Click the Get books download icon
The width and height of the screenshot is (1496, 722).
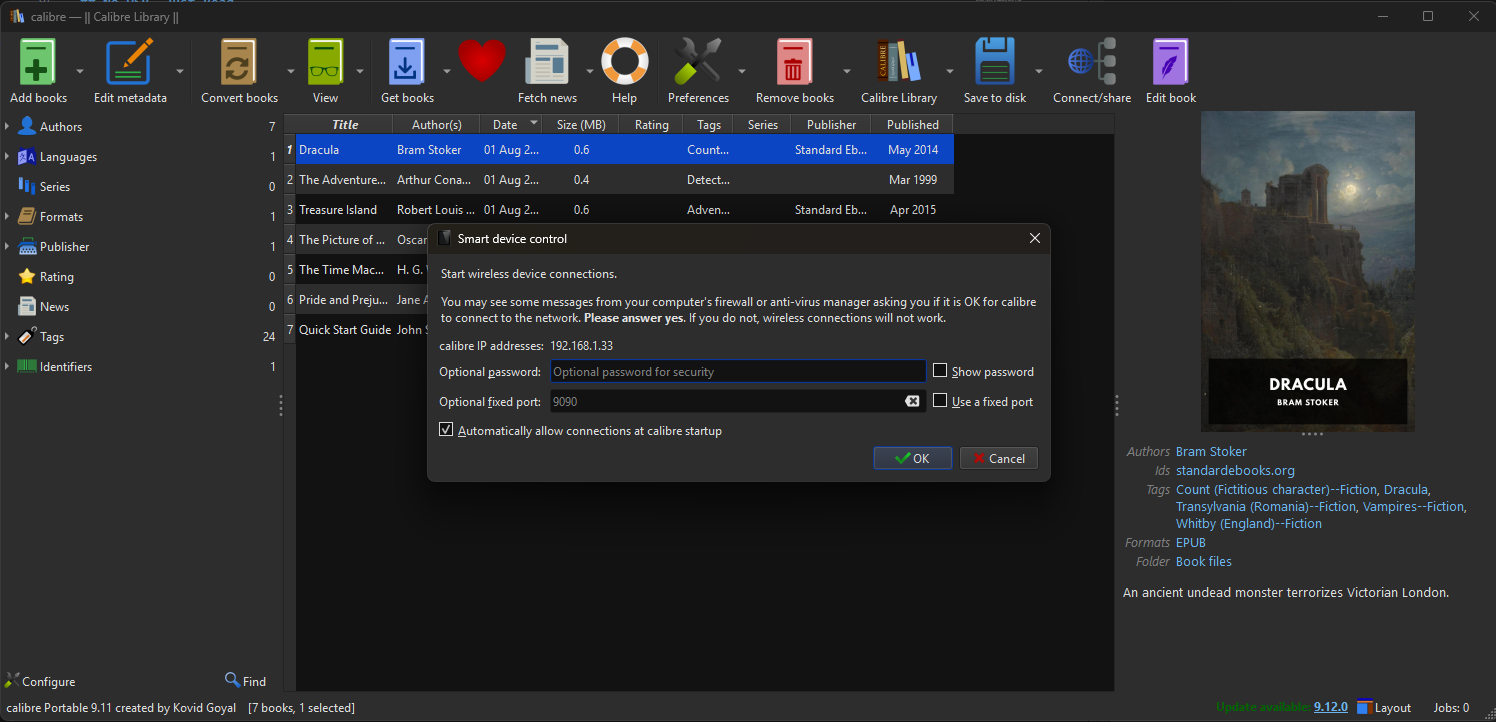(407, 62)
